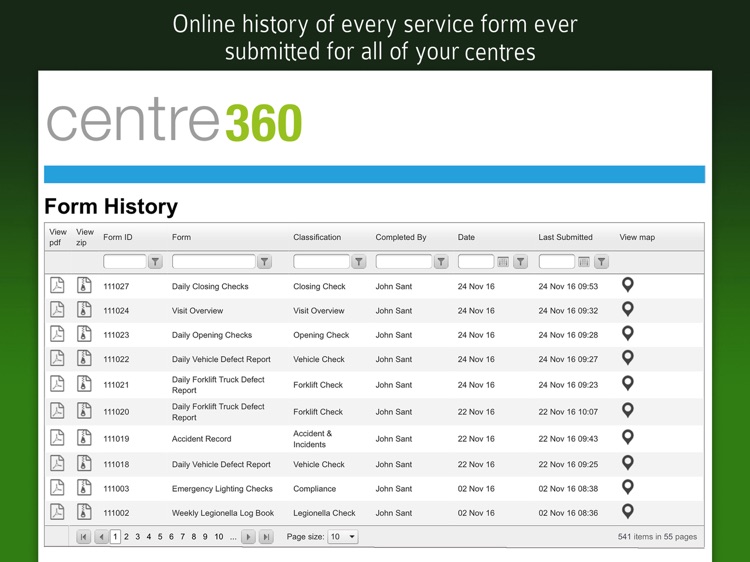
Task: Download zip for form 111024
Action: click(84, 309)
